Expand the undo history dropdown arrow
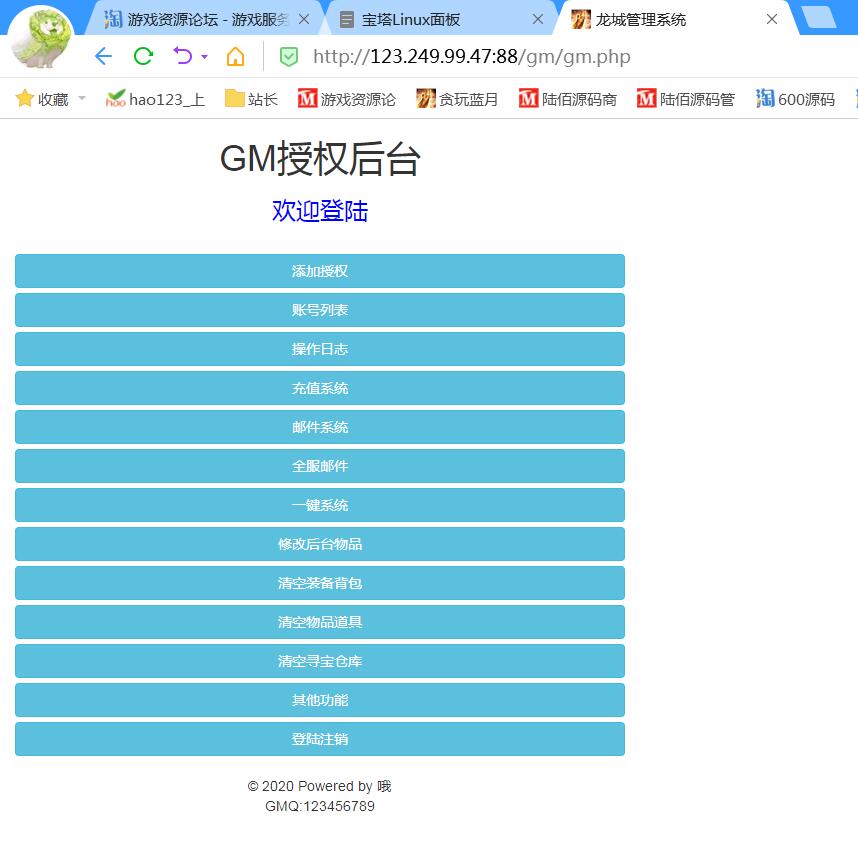 (205, 57)
